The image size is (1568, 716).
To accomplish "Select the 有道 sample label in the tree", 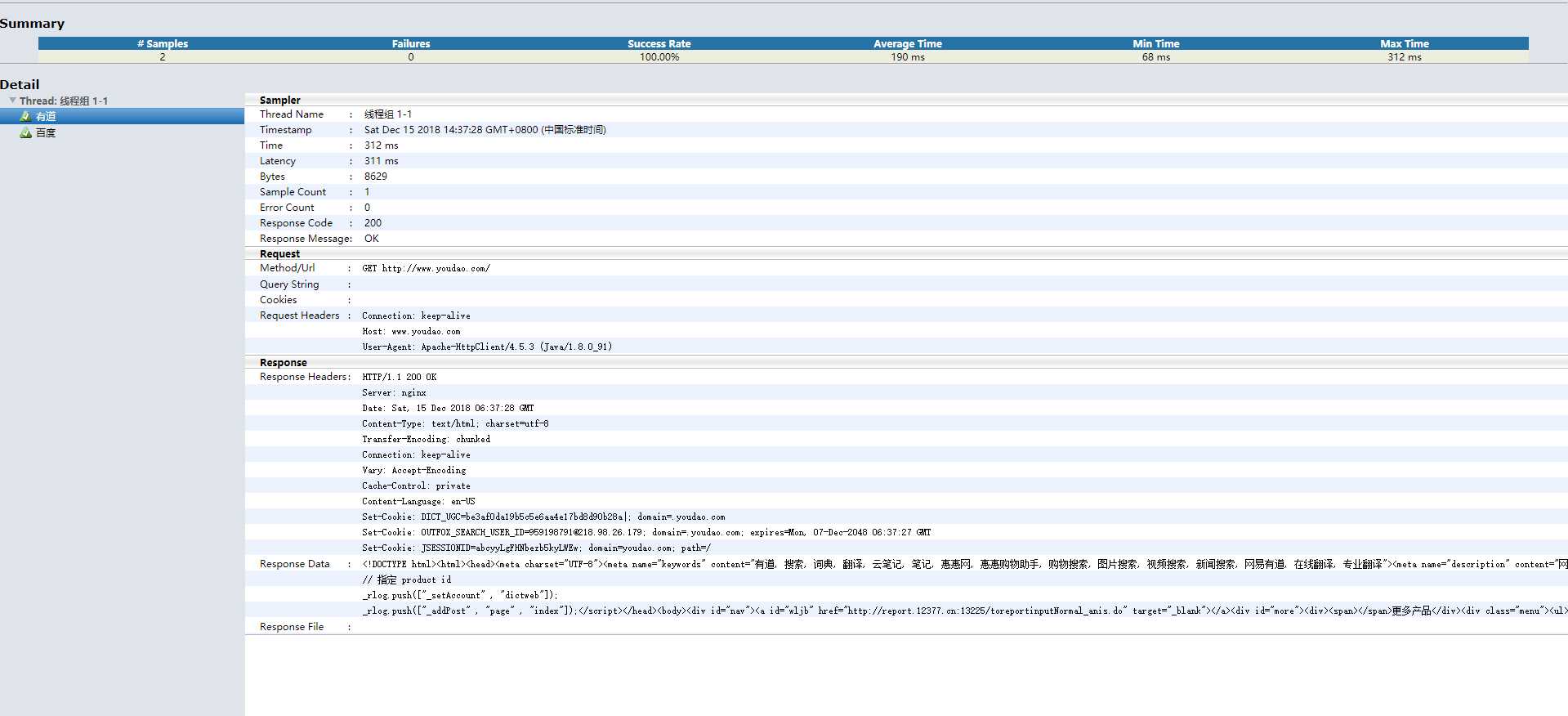I will (x=46, y=116).
